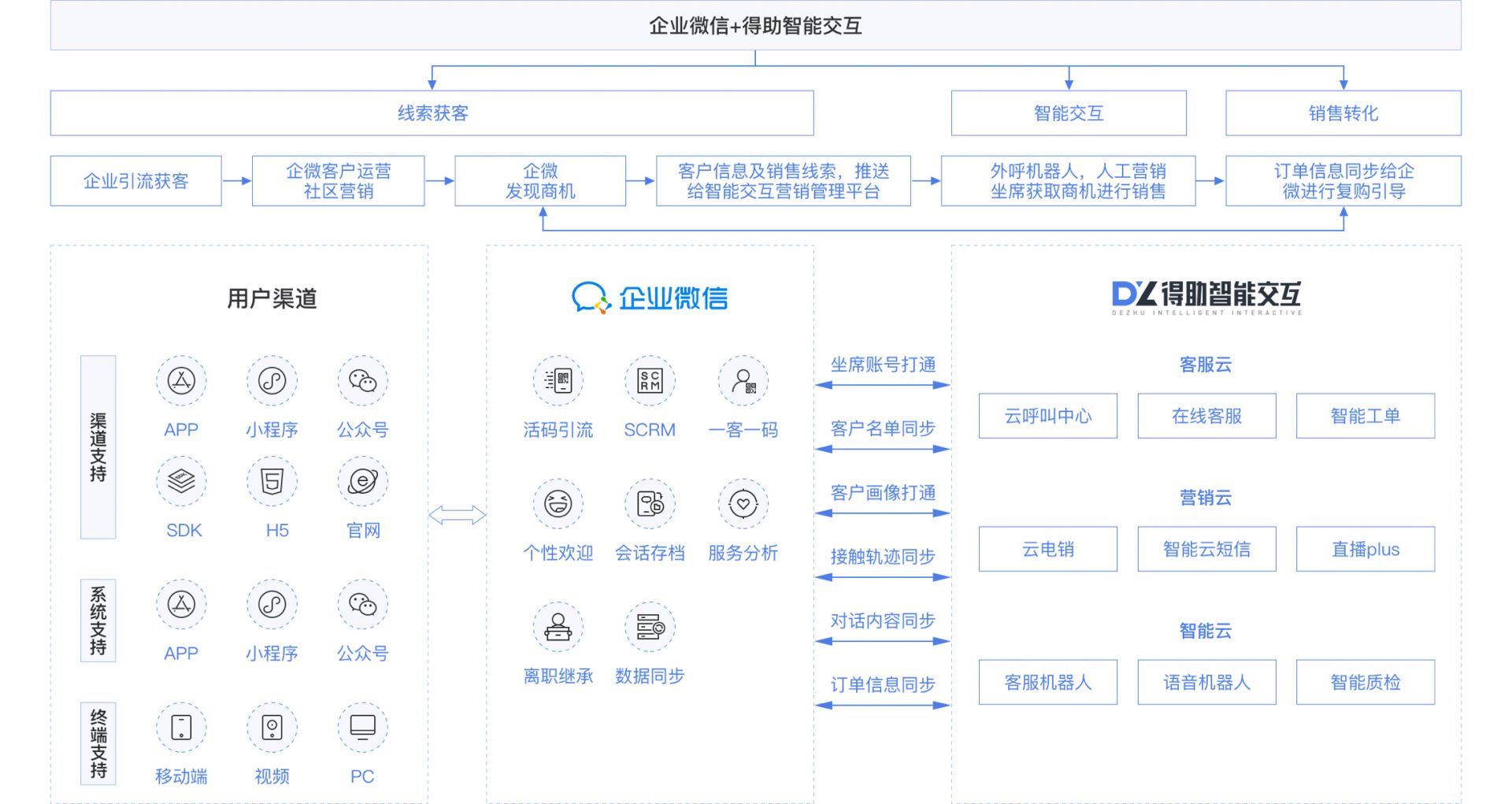
Task: Select the 销售转化 stage box
Action: (x=1343, y=113)
